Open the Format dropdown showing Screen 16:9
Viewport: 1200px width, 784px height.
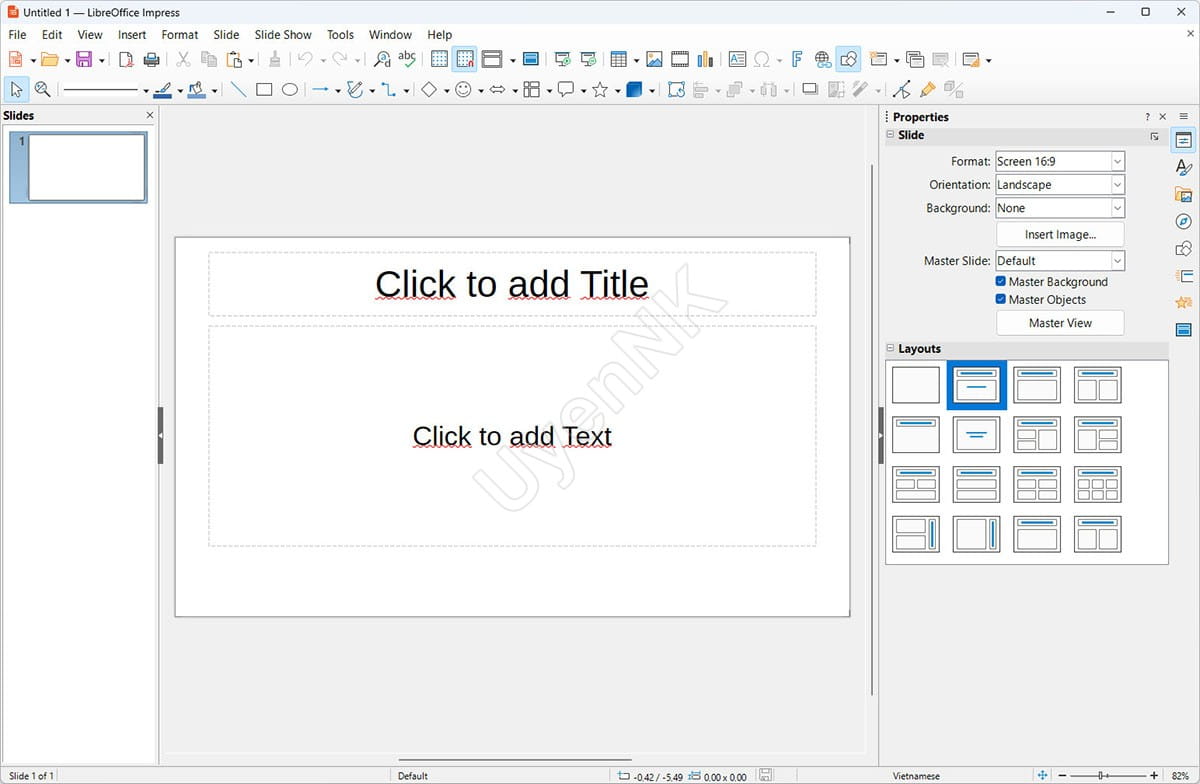click(1060, 161)
